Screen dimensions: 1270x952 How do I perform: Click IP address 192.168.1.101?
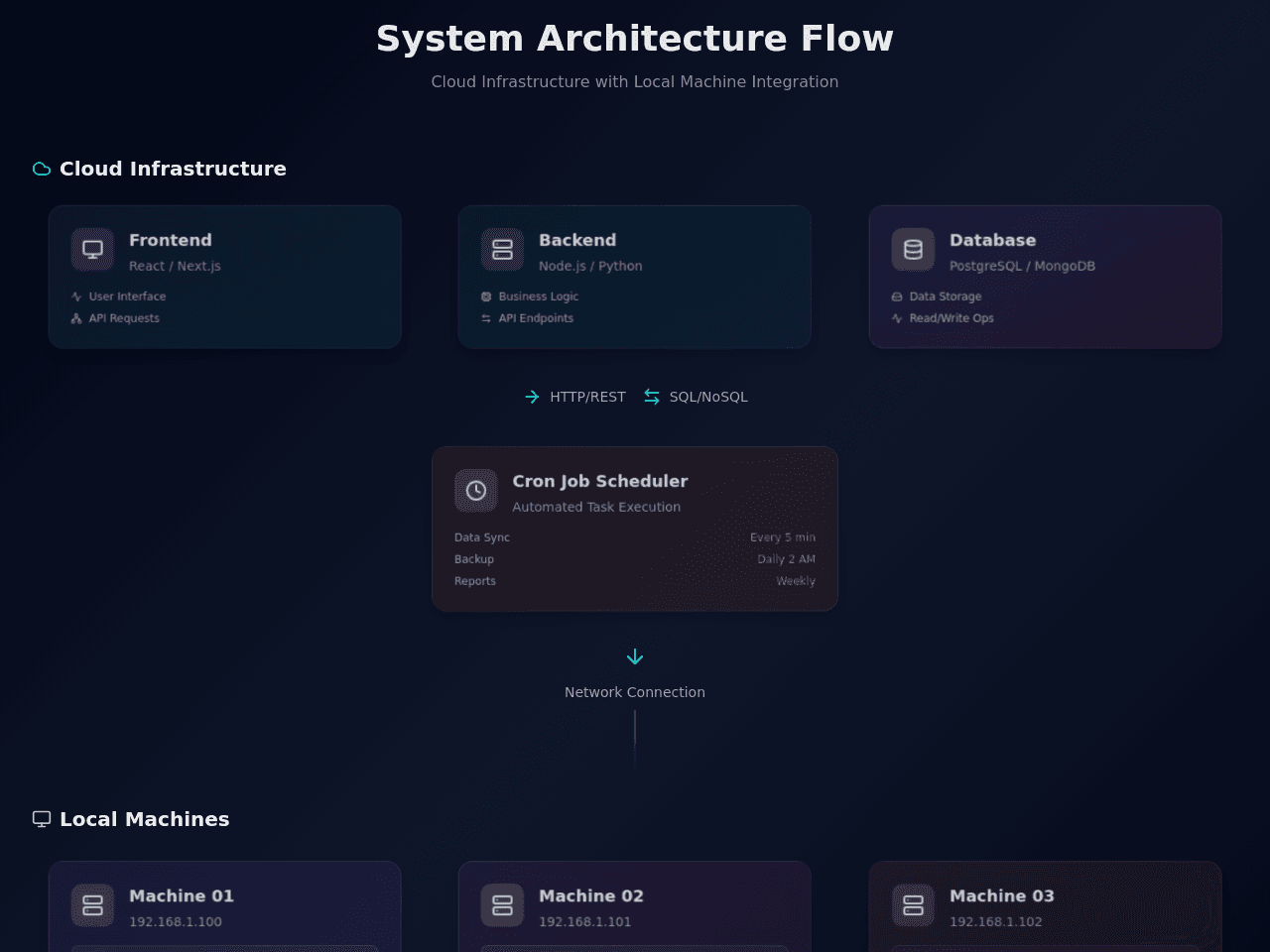point(585,921)
